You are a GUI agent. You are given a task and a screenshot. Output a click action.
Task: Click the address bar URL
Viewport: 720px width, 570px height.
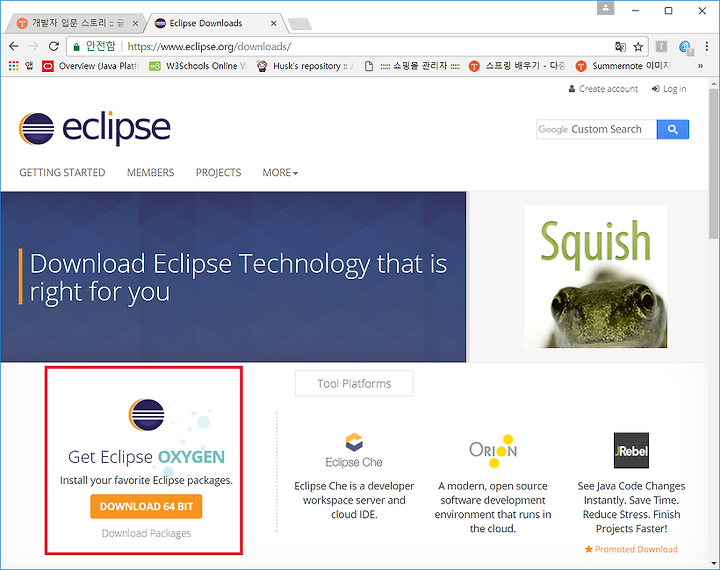[209, 46]
